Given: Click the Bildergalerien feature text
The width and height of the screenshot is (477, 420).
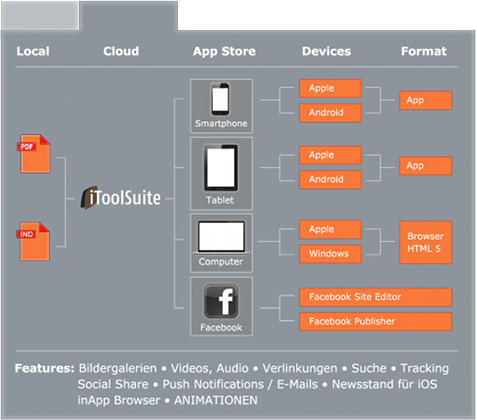Looking at the screenshot, I should pyautogui.click(x=118, y=368).
